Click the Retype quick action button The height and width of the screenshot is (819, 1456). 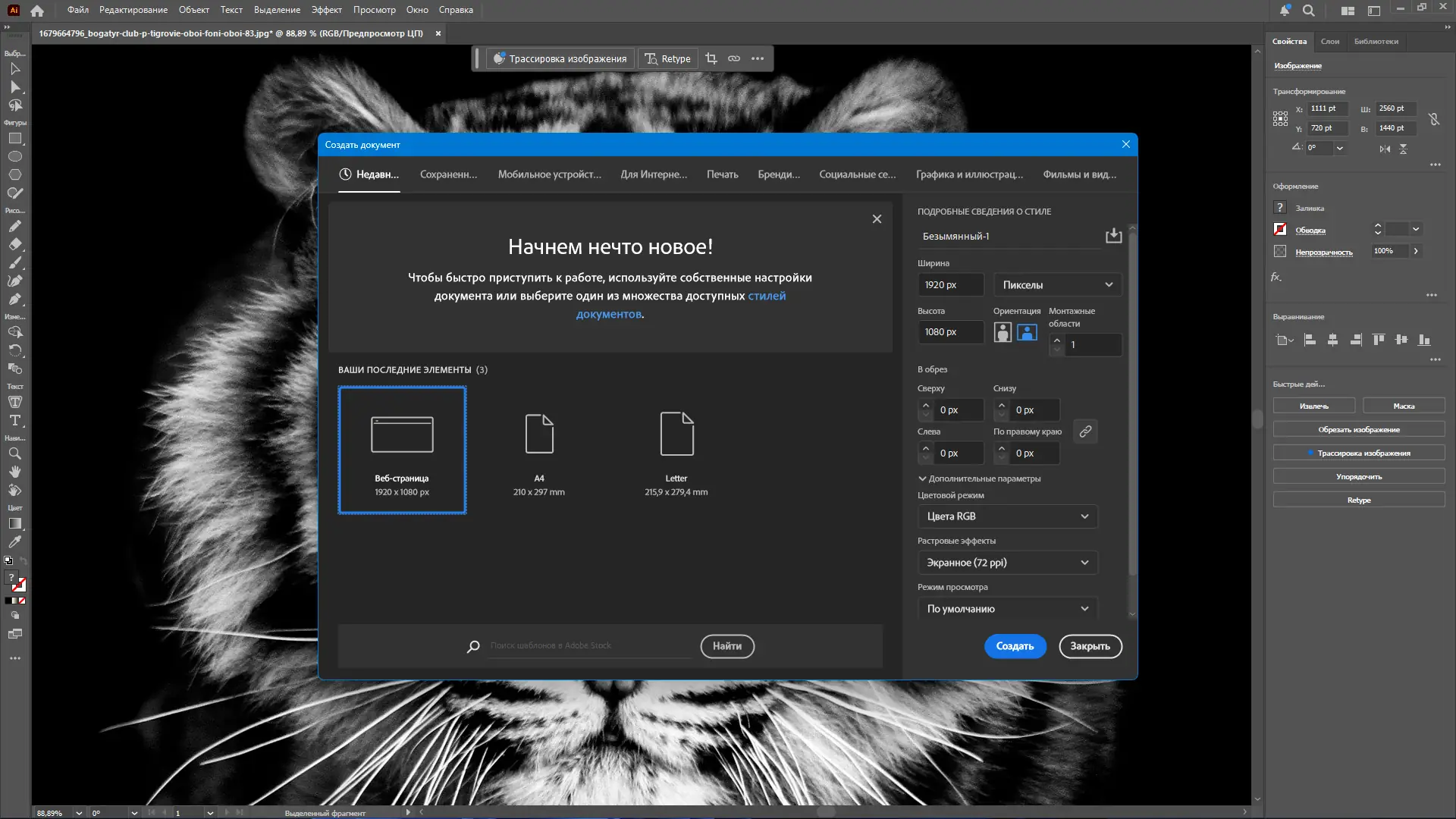[x=1358, y=500]
